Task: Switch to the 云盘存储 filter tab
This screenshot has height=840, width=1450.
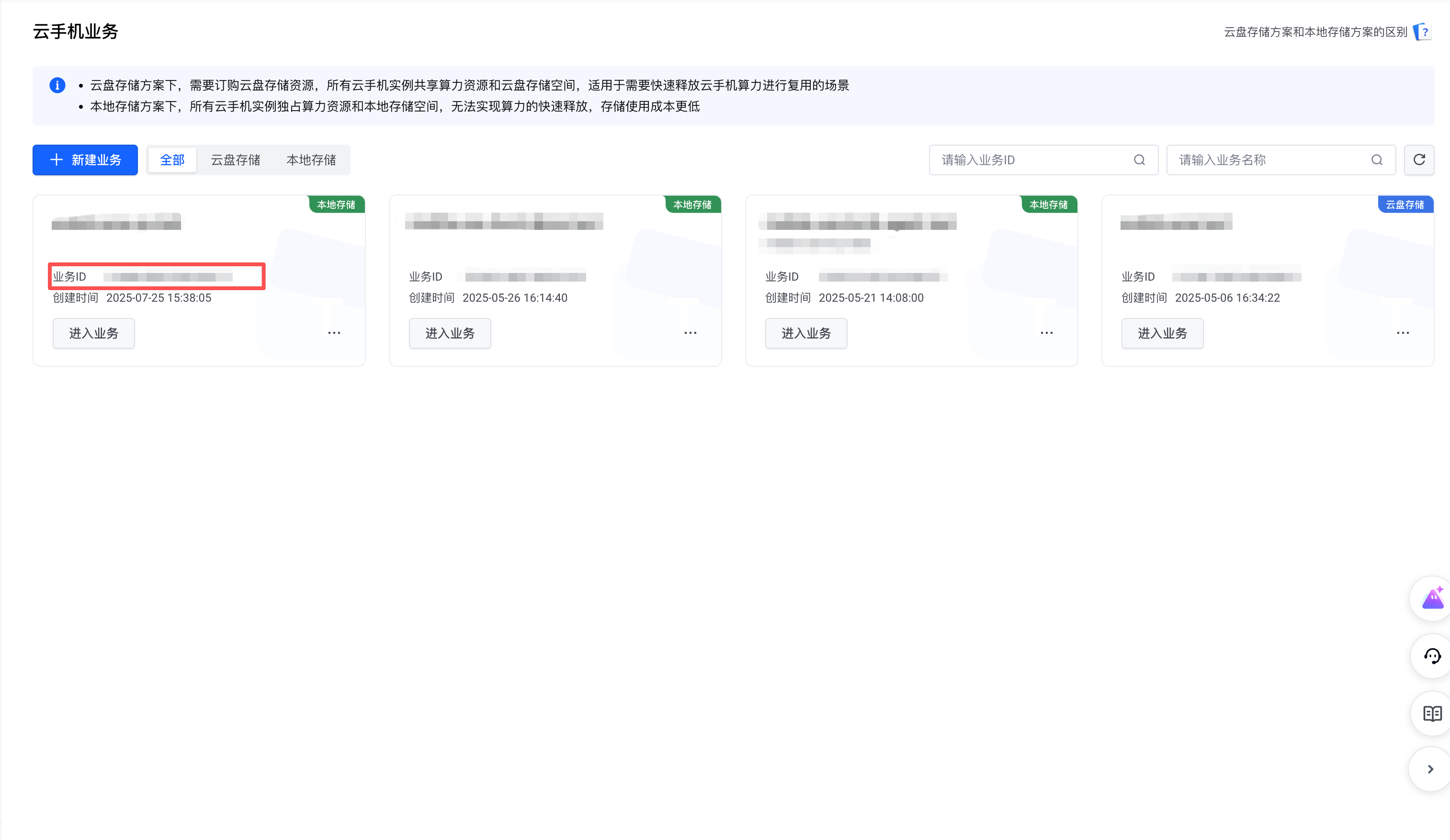Action: (236, 159)
